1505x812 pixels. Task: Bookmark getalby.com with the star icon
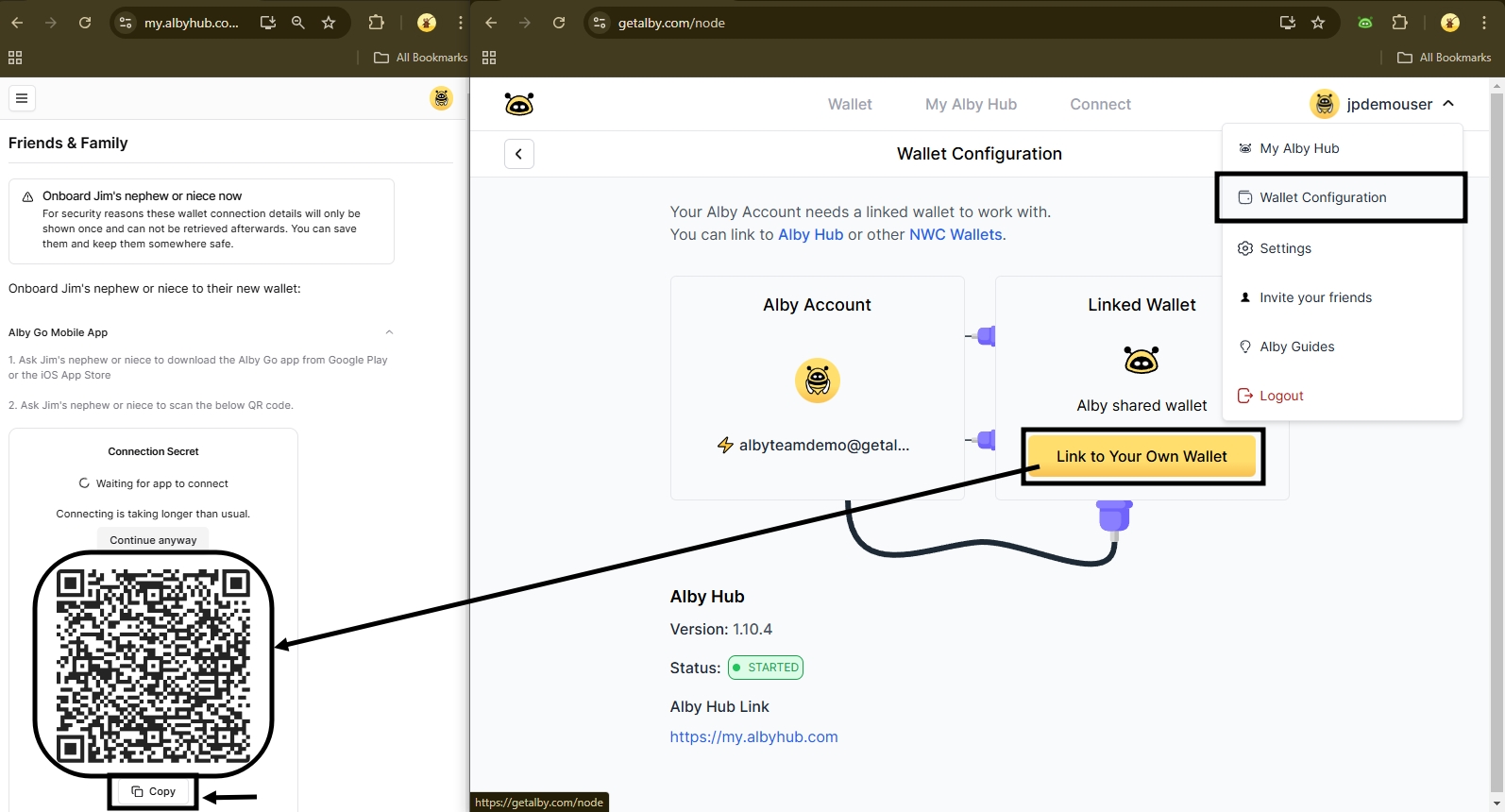click(1318, 23)
